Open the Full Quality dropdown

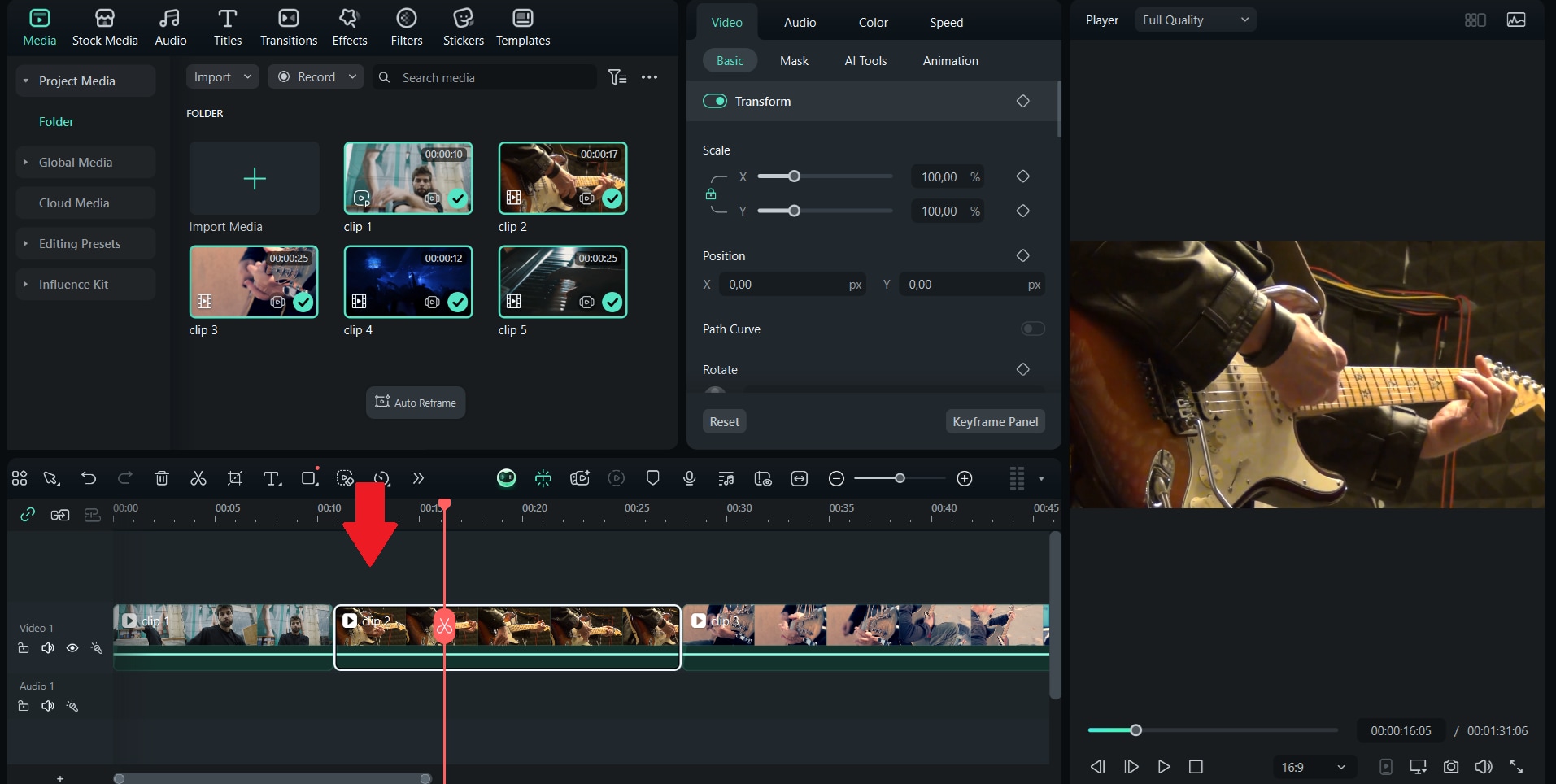pyautogui.click(x=1195, y=20)
